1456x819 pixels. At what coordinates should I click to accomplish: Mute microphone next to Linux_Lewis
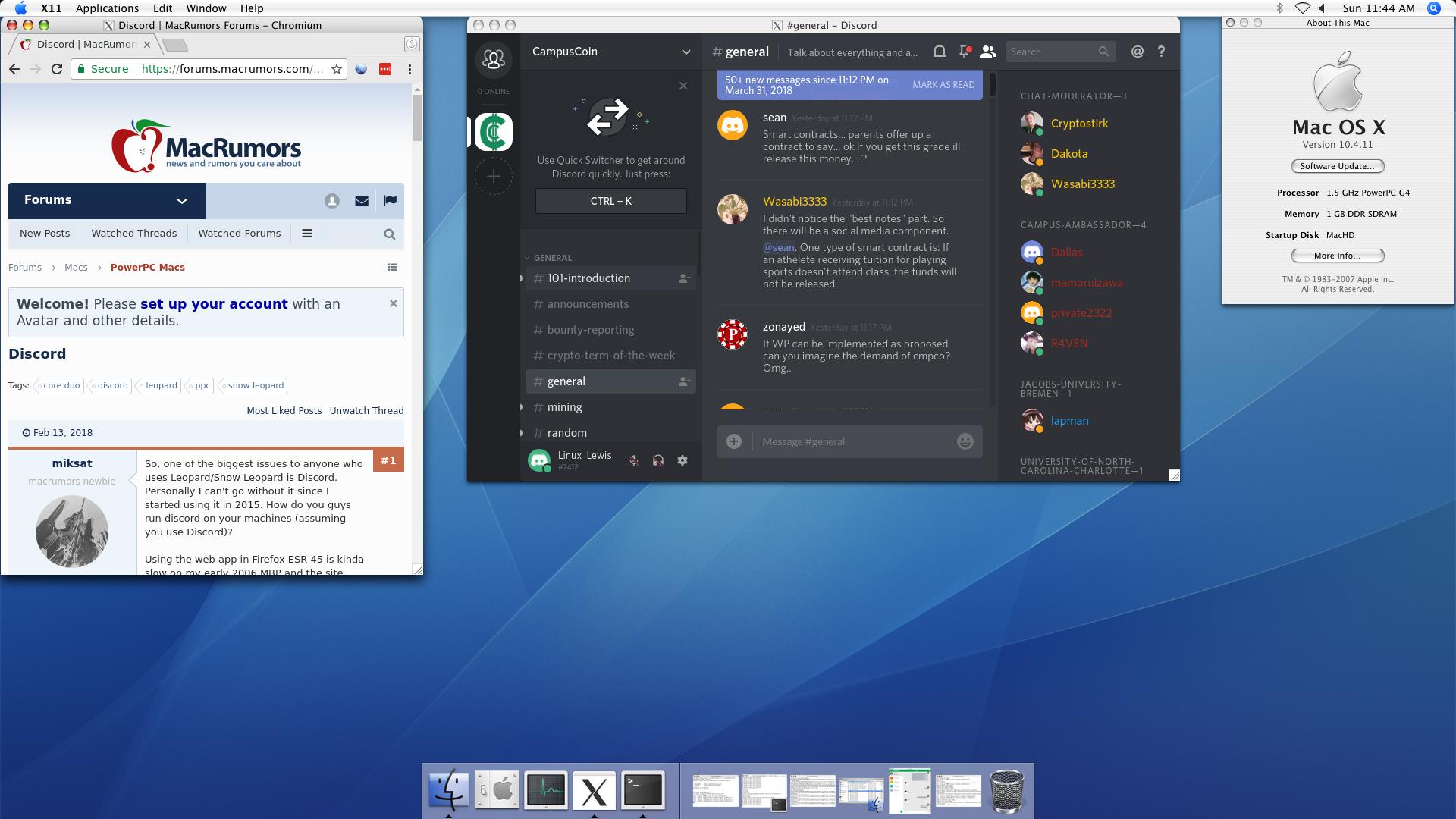(633, 460)
